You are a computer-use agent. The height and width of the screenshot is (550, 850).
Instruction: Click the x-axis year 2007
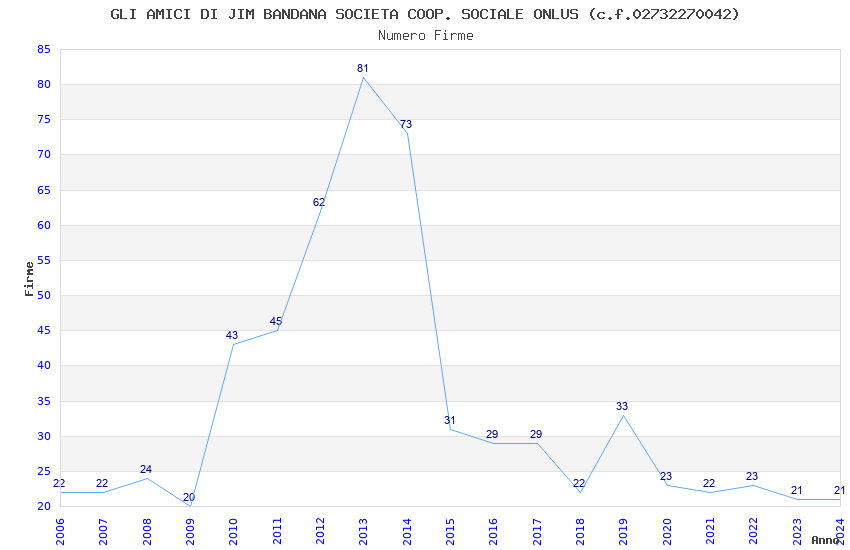(103, 531)
